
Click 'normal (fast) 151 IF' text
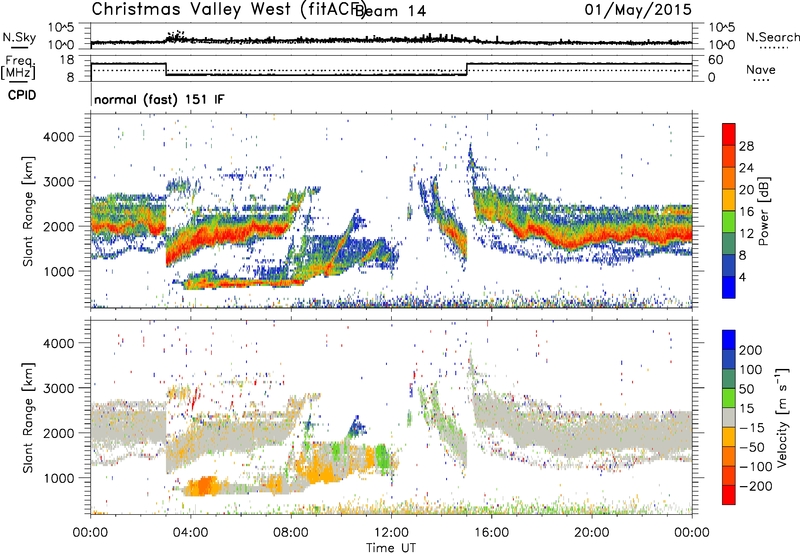[x=159, y=100]
